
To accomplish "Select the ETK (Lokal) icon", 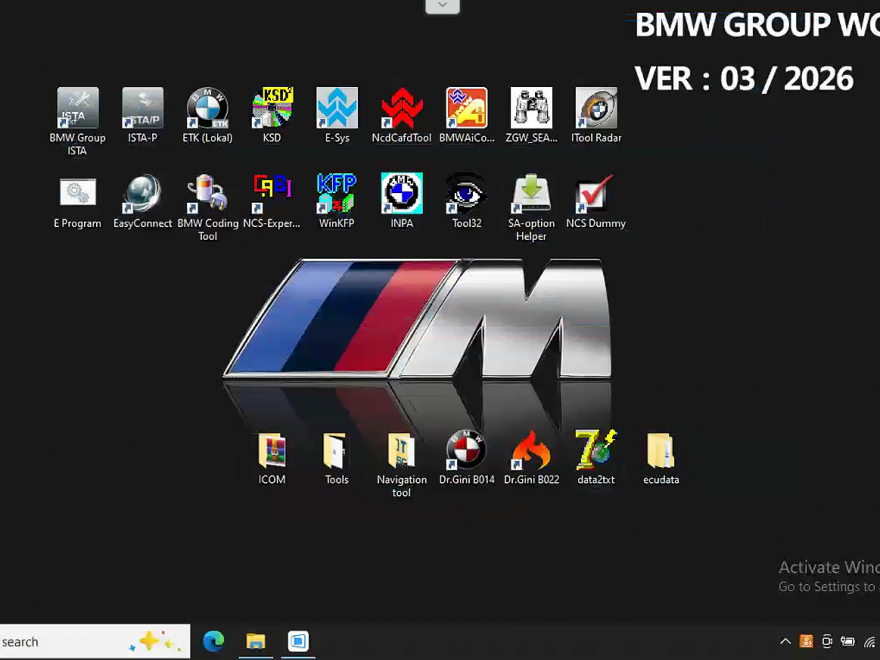I will pyautogui.click(x=207, y=109).
